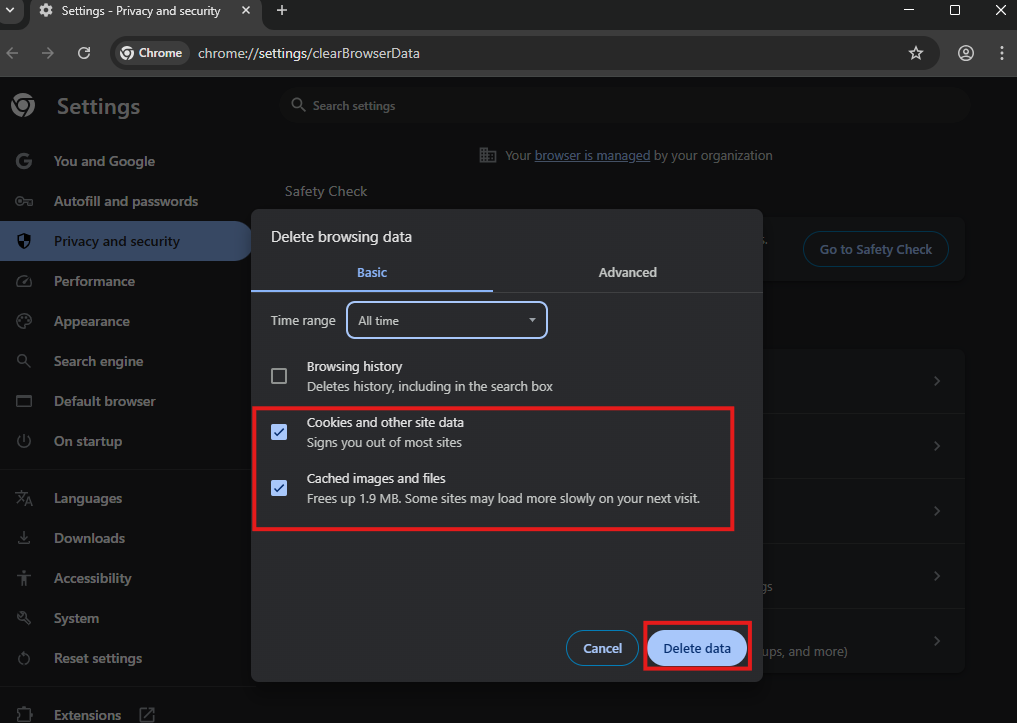Check the Browsing history checkbox
Viewport: 1017px width, 723px height.
click(279, 376)
